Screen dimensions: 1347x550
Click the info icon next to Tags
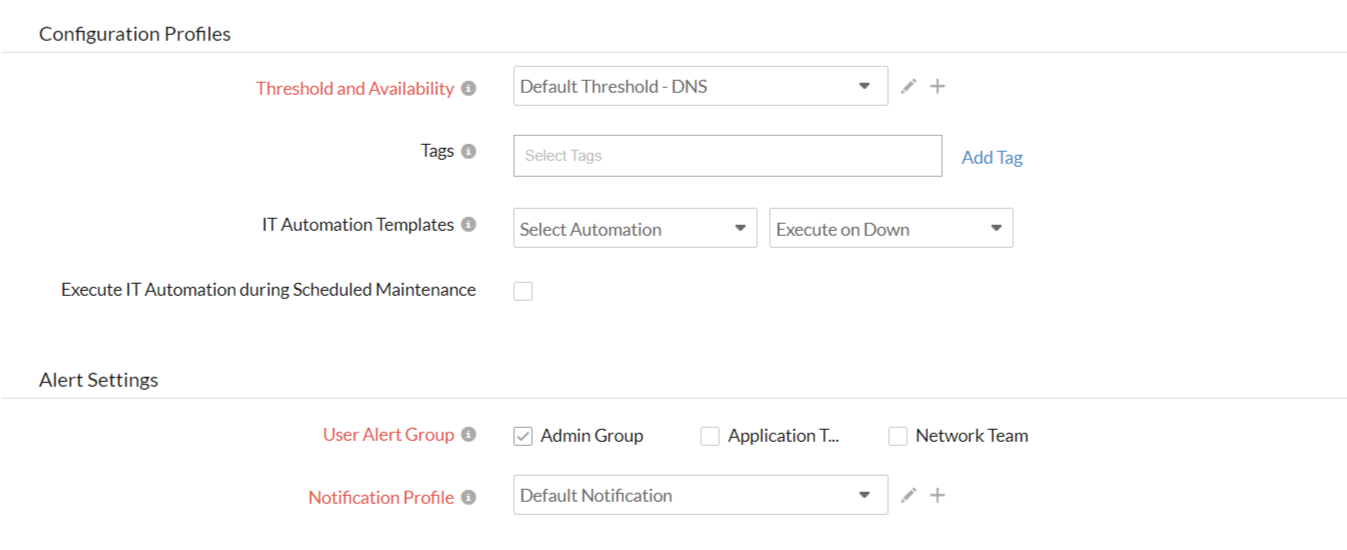click(468, 152)
